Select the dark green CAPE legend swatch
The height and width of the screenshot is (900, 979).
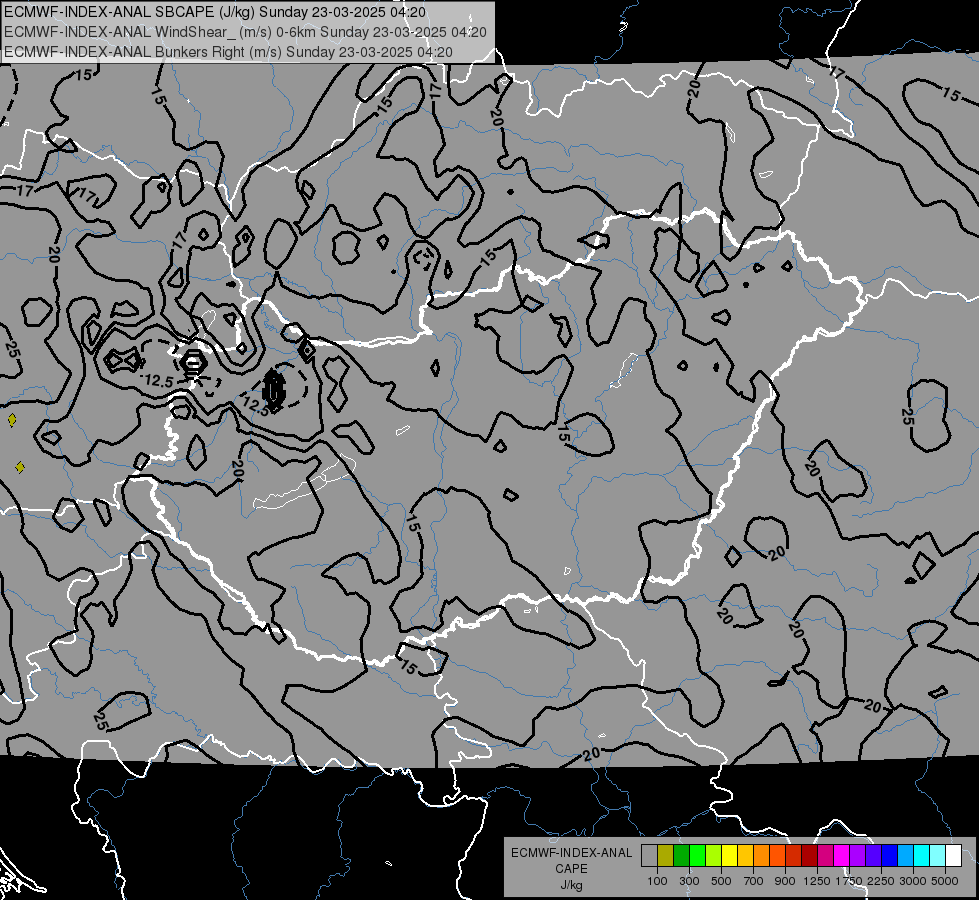[682, 855]
